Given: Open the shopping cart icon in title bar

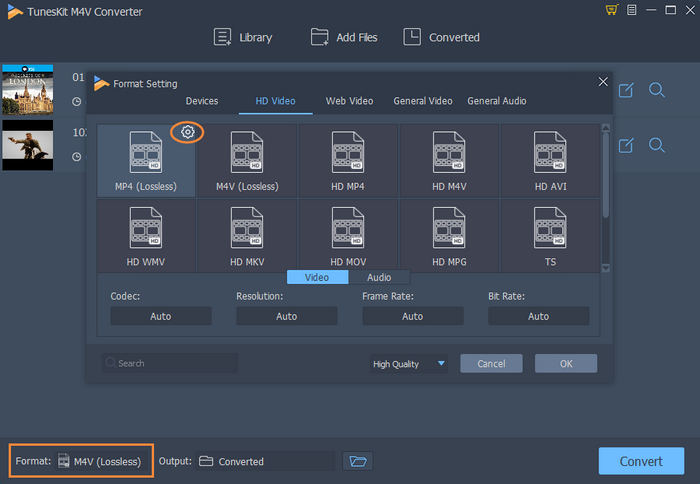Looking at the screenshot, I should click(612, 10).
